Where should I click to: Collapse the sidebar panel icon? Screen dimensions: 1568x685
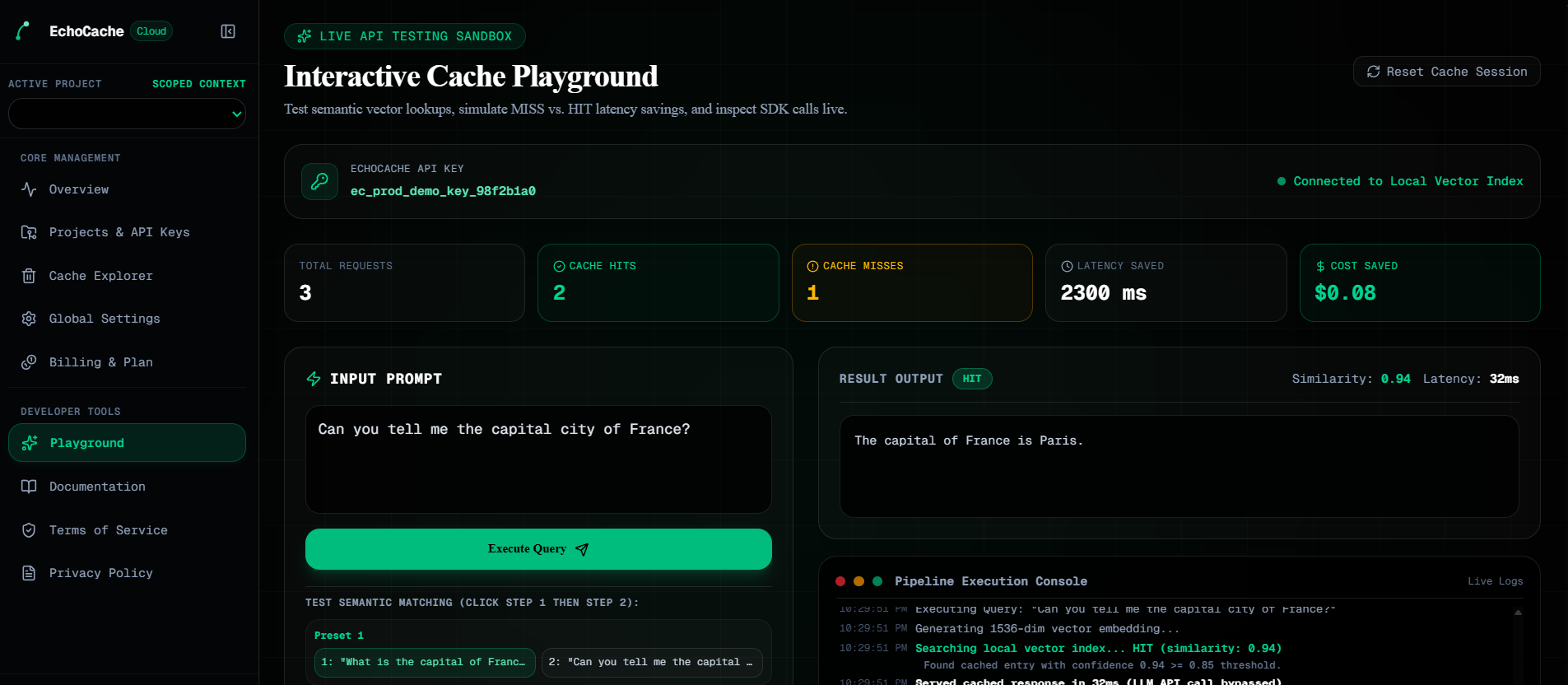(228, 31)
